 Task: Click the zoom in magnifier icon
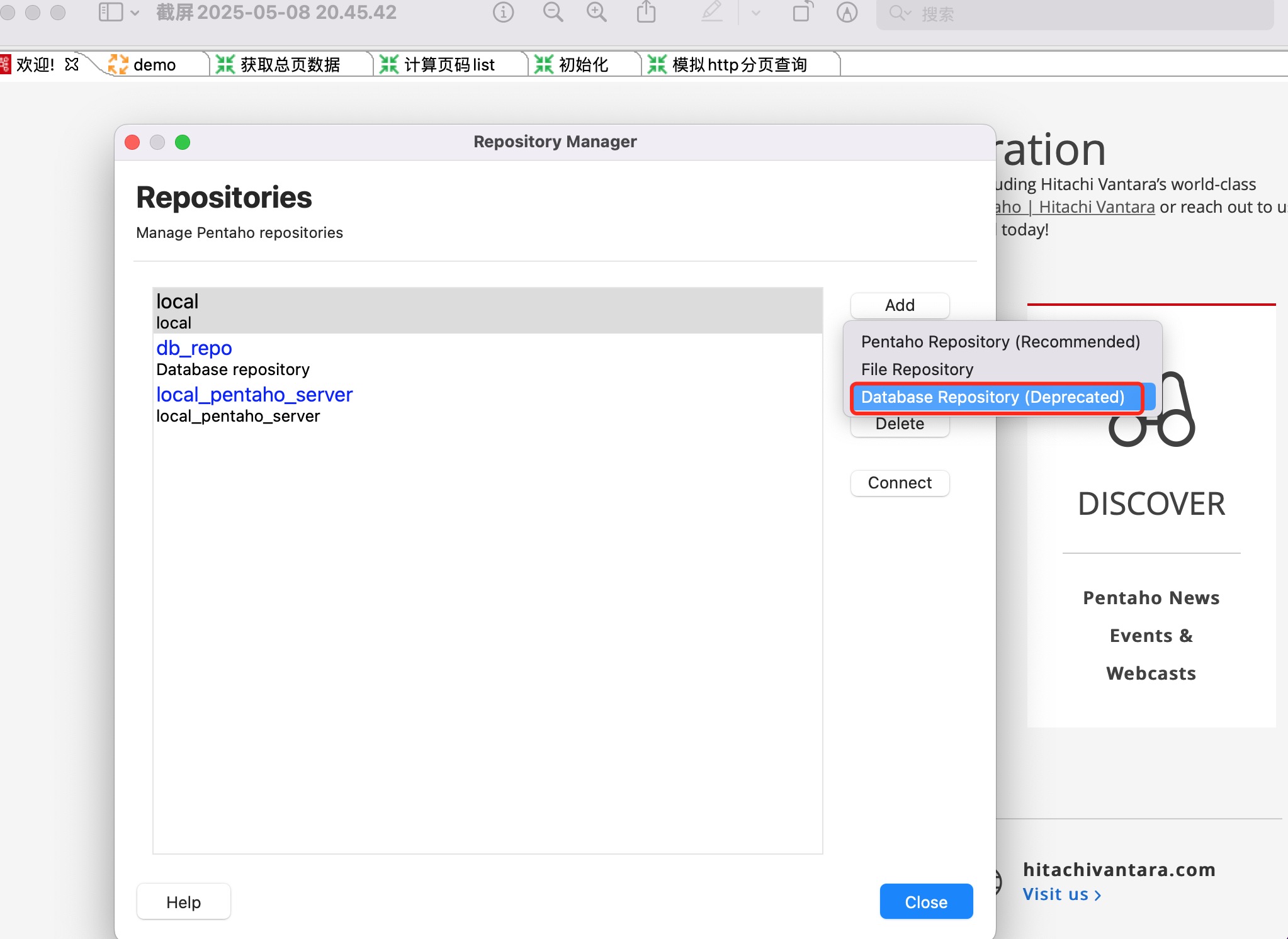[596, 13]
